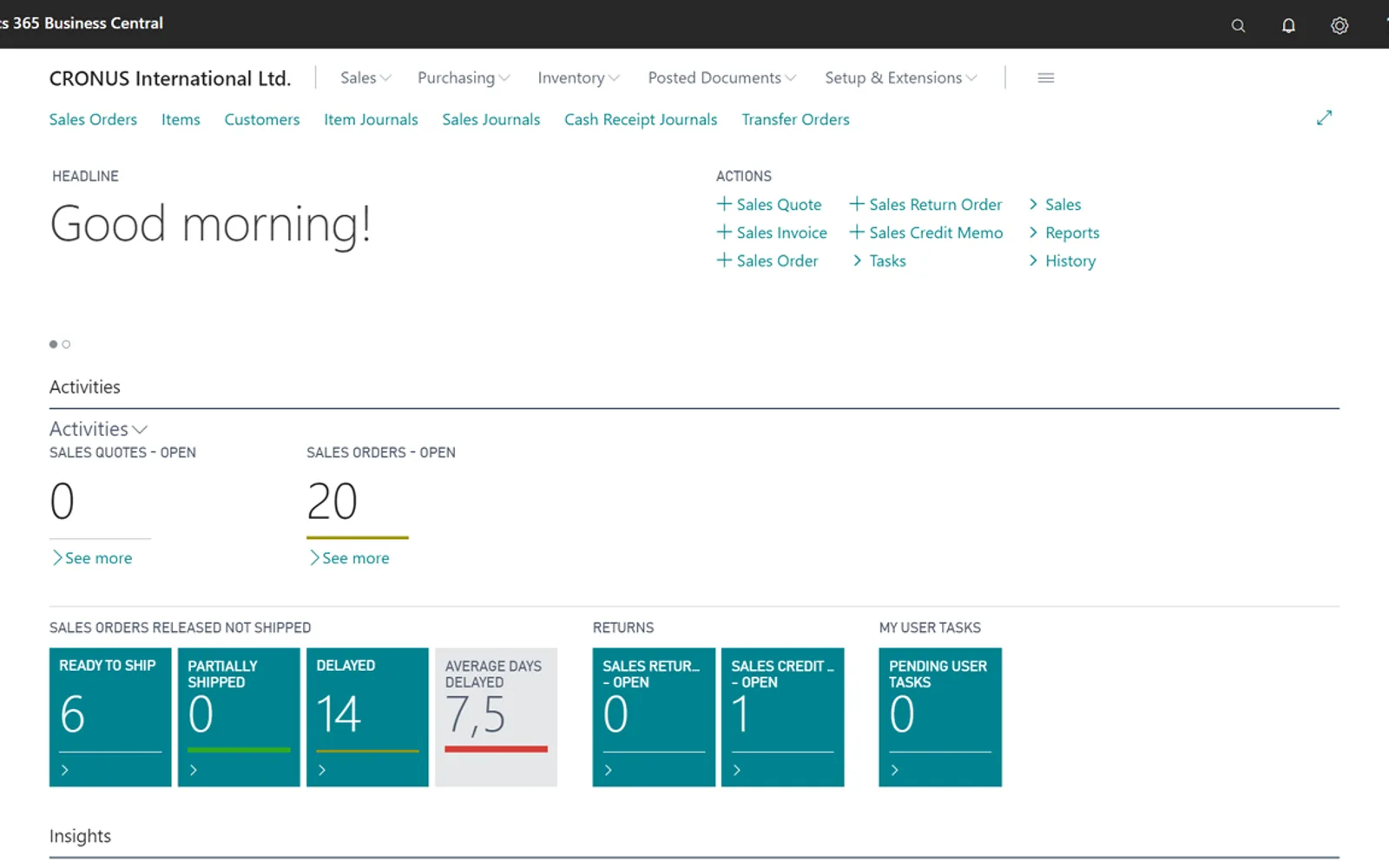
Task: Click arrow on Sales Credit Open tile
Action: [x=737, y=770]
